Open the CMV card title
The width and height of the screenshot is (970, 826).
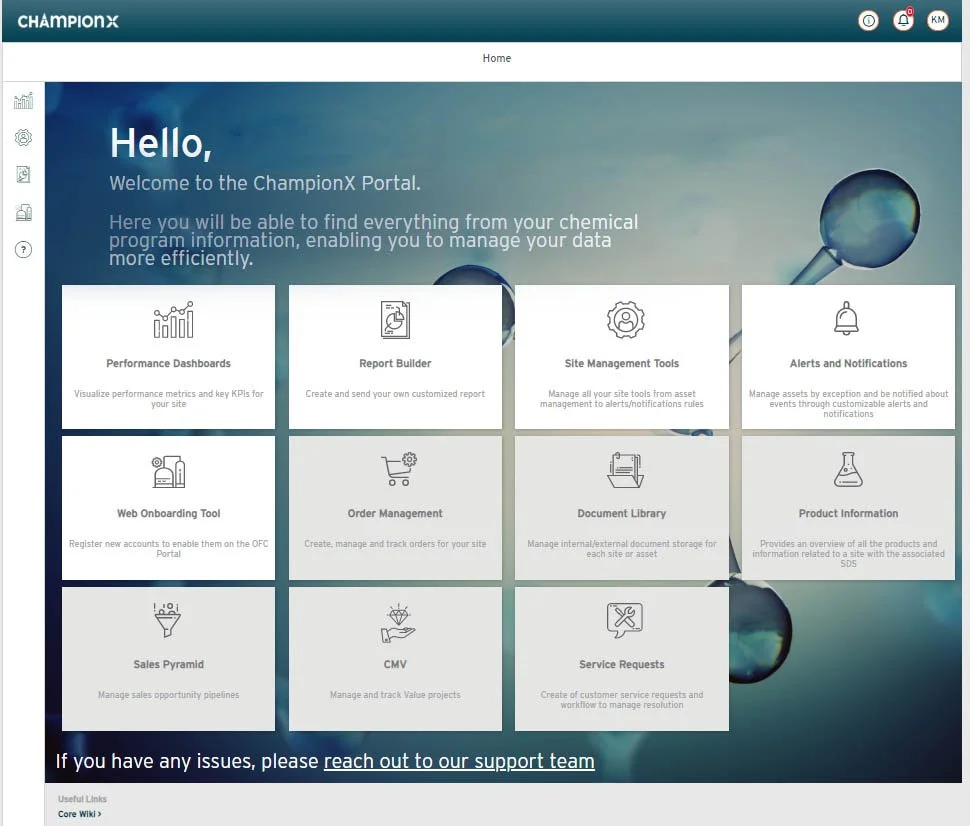pos(395,665)
